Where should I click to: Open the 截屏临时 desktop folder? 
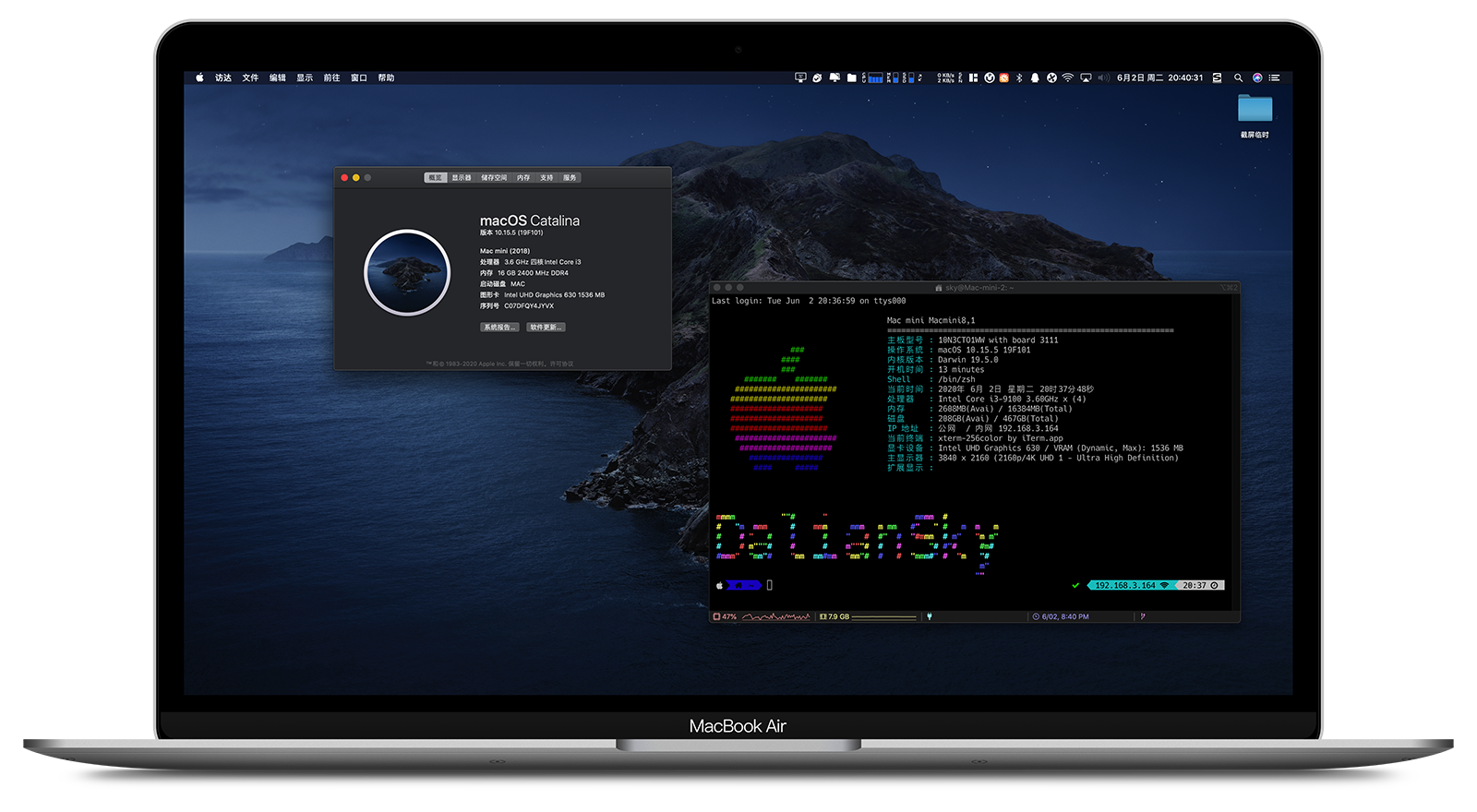(x=1255, y=115)
